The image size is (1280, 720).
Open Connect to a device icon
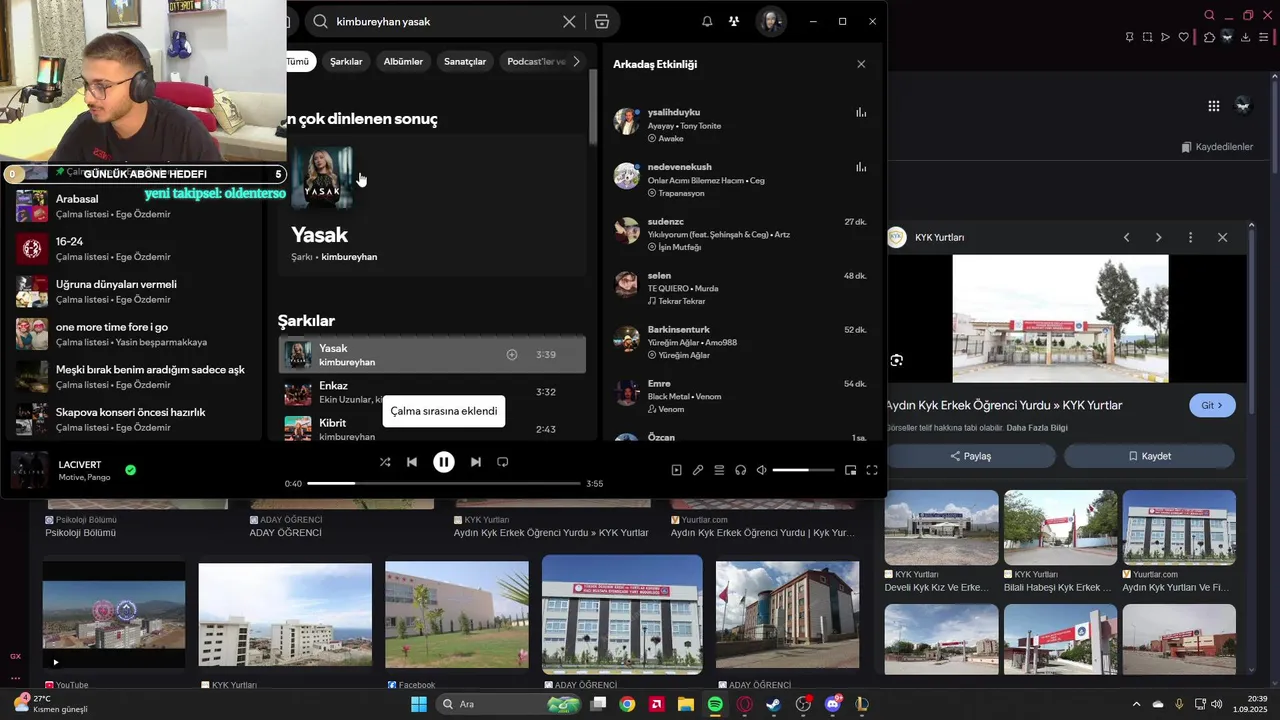pyautogui.click(x=741, y=470)
